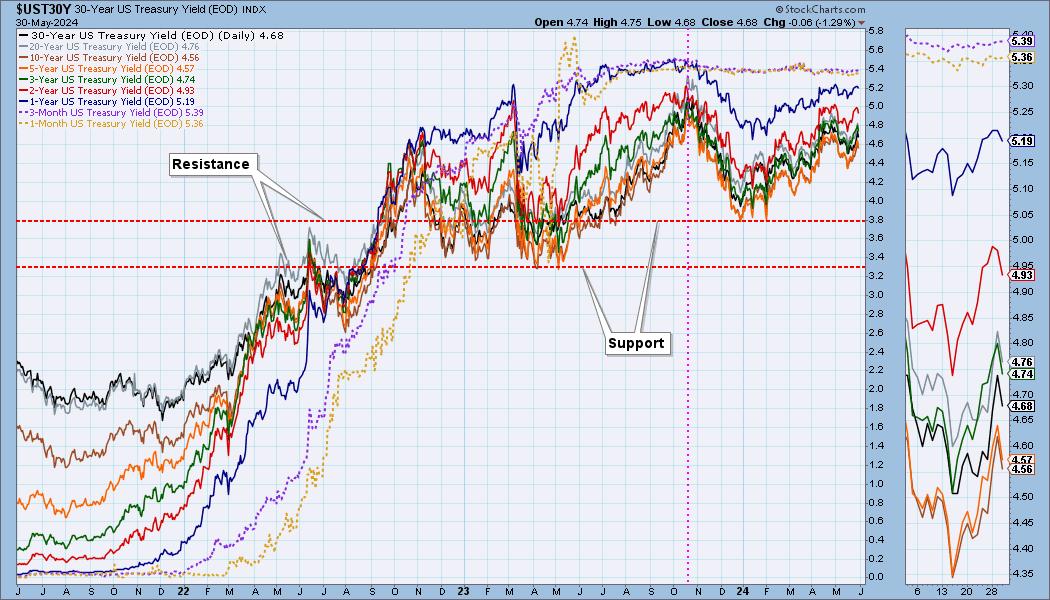Viewport: 1050px width, 600px height.
Task: Click the 4.57 value tag in right panel
Action: click(1022, 459)
